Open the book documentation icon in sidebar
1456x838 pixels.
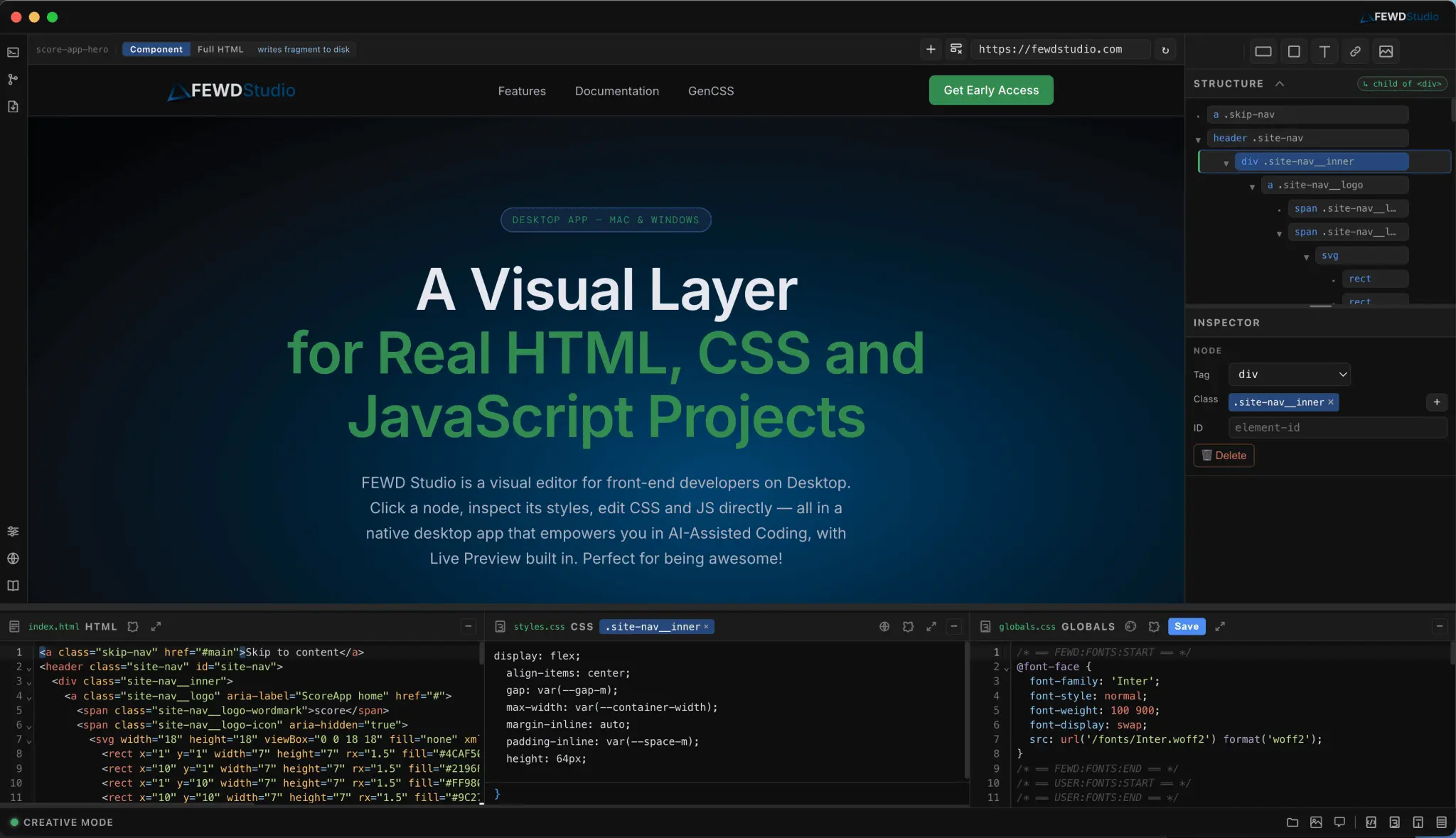[13, 586]
